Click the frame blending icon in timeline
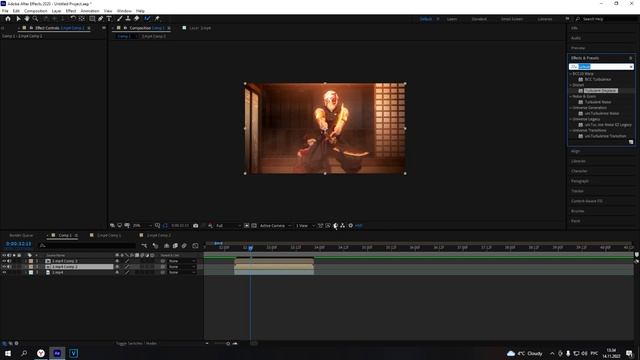This screenshot has width=640, height=360. (175, 246)
